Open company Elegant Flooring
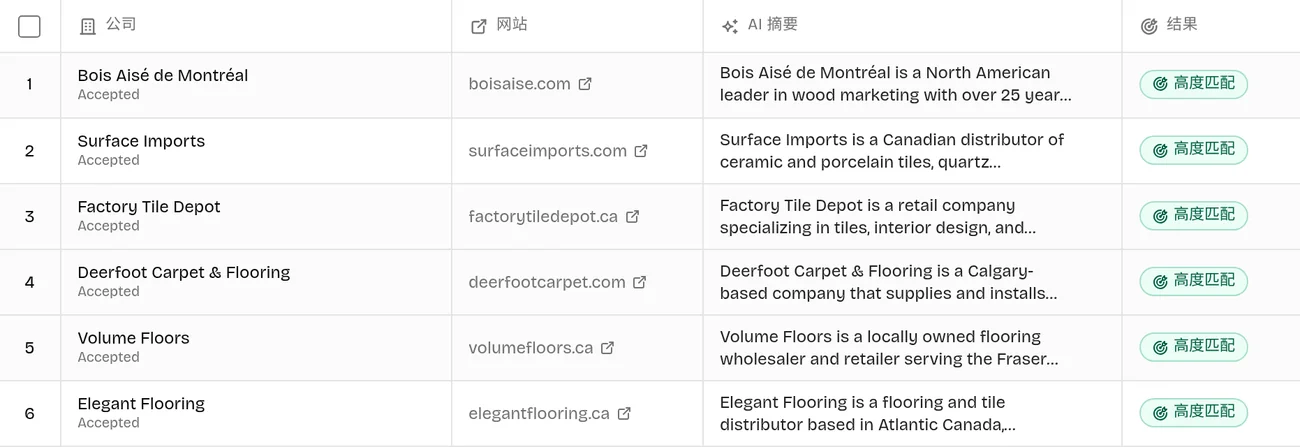The width and height of the screenshot is (1300, 447). pyautogui.click(x=141, y=404)
